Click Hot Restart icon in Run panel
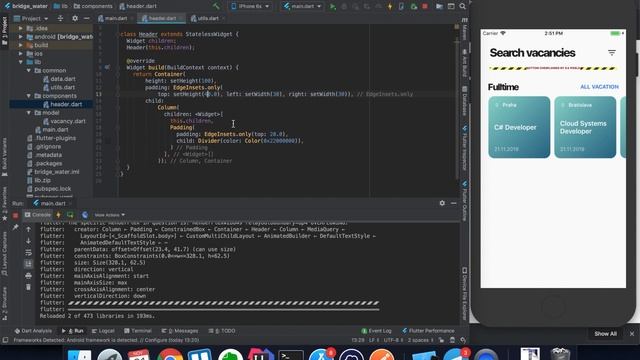Screen dimensions: 640x360 [70, 215]
